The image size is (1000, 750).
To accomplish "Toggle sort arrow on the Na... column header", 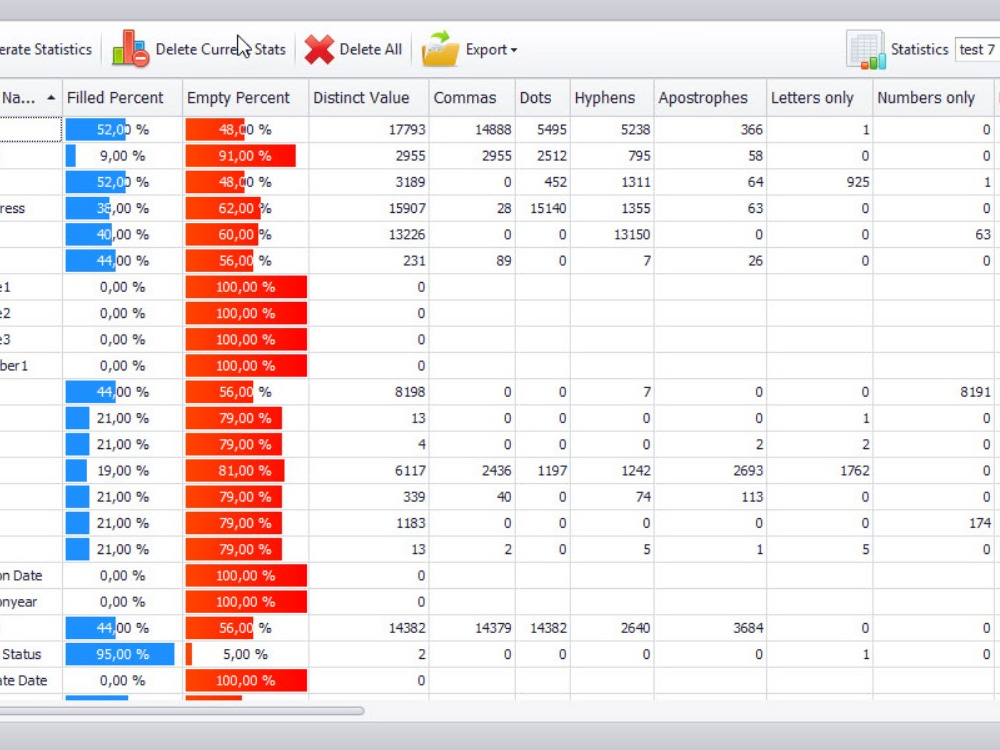I will click(x=51, y=98).
